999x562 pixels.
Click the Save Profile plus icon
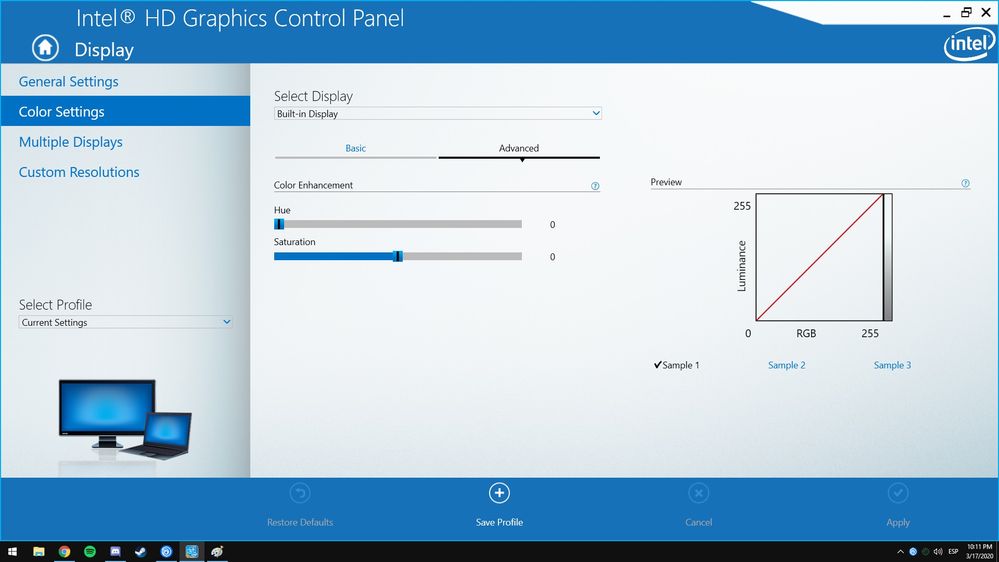point(500,493)
